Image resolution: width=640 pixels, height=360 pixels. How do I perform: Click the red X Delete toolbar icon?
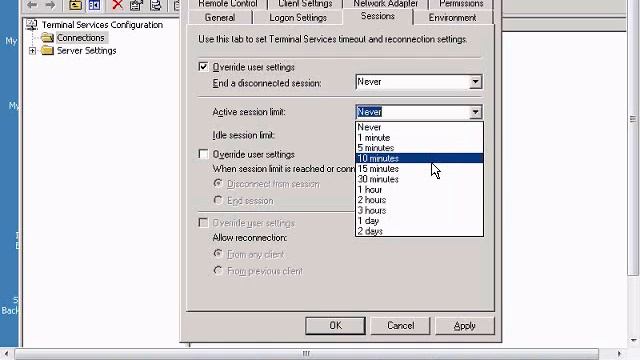118,5
